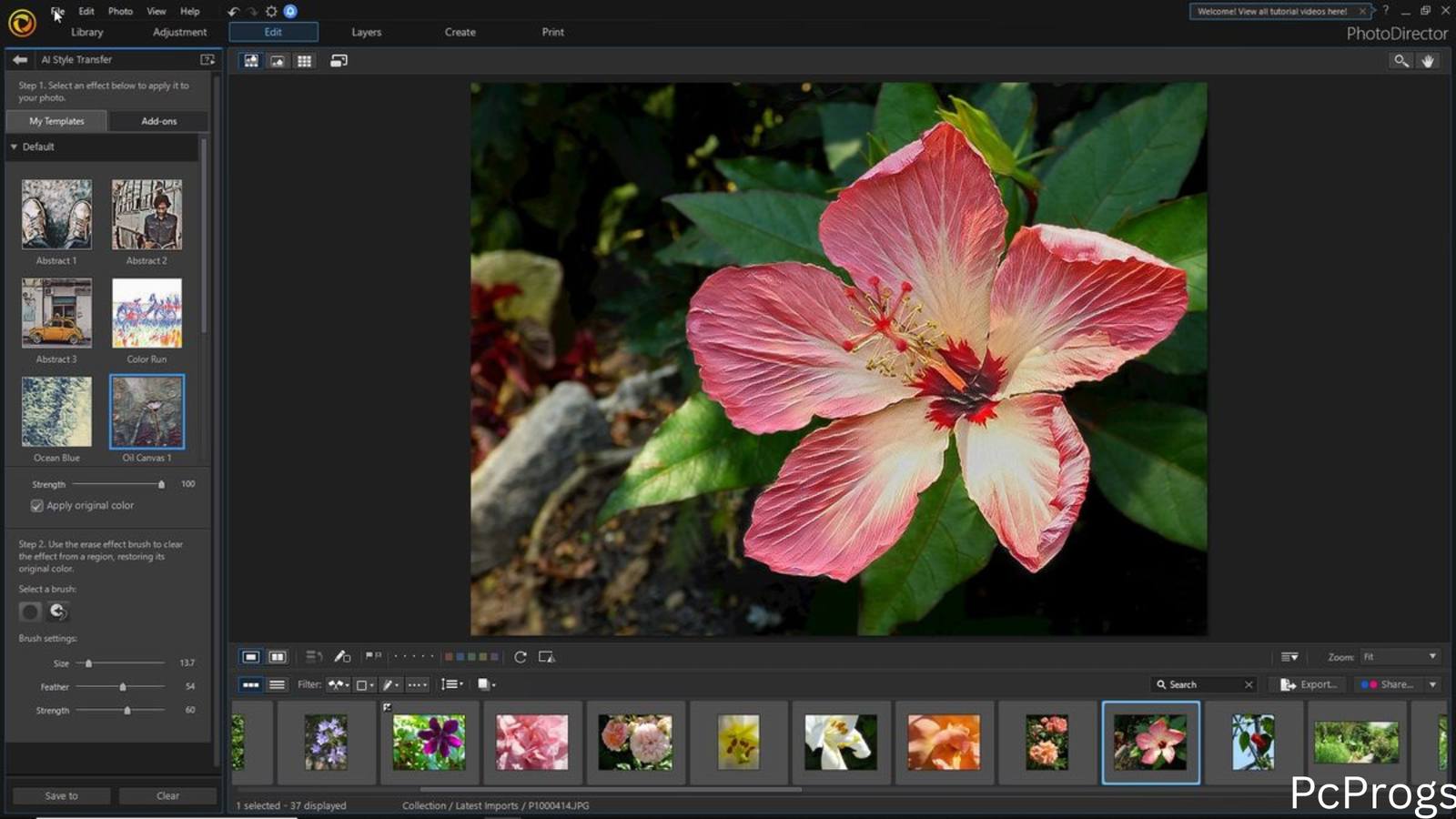
Task: Click the Save to button
Action: (62, 795)
